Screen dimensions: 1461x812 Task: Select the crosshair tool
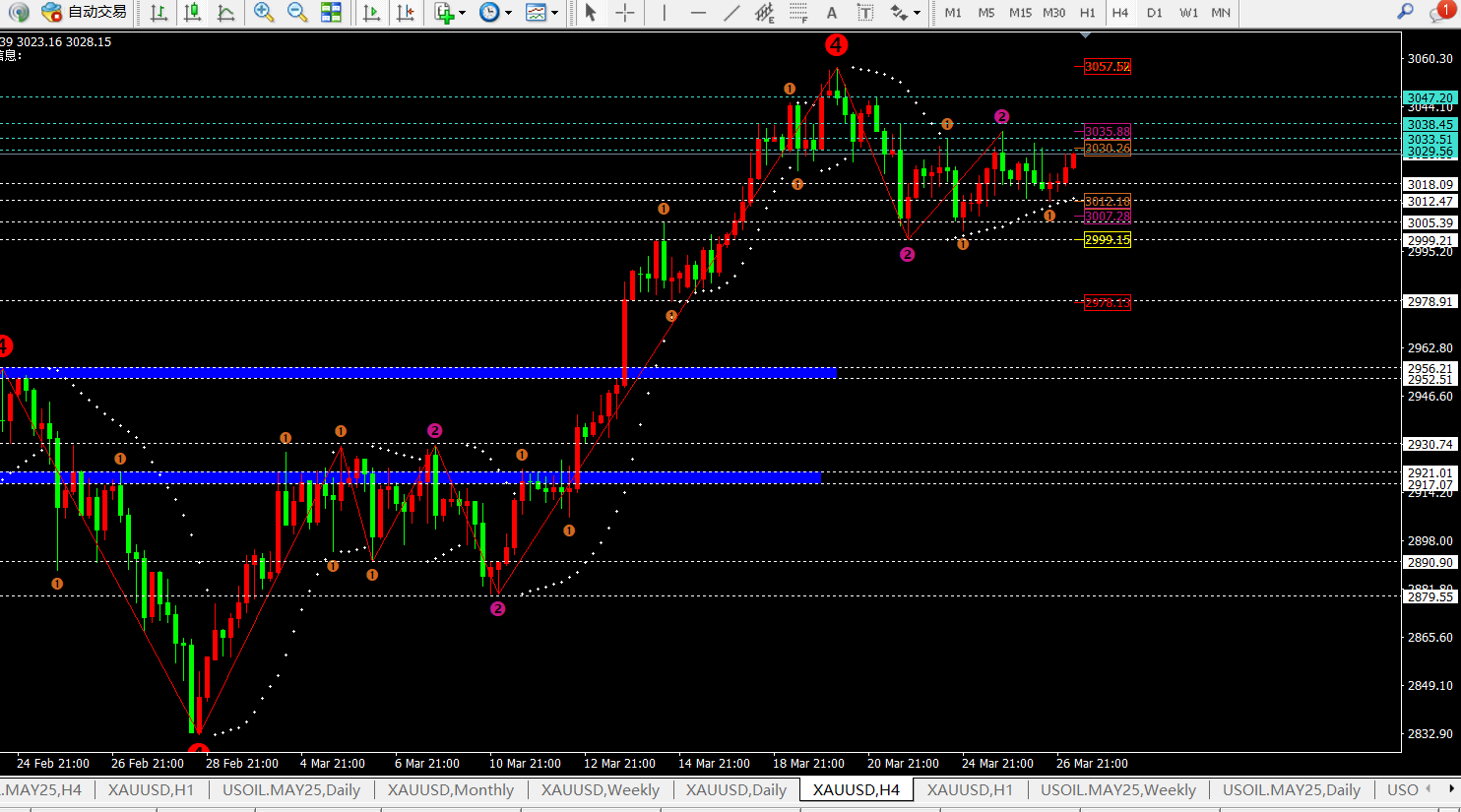pyautogui.click(x=625, y=13)
